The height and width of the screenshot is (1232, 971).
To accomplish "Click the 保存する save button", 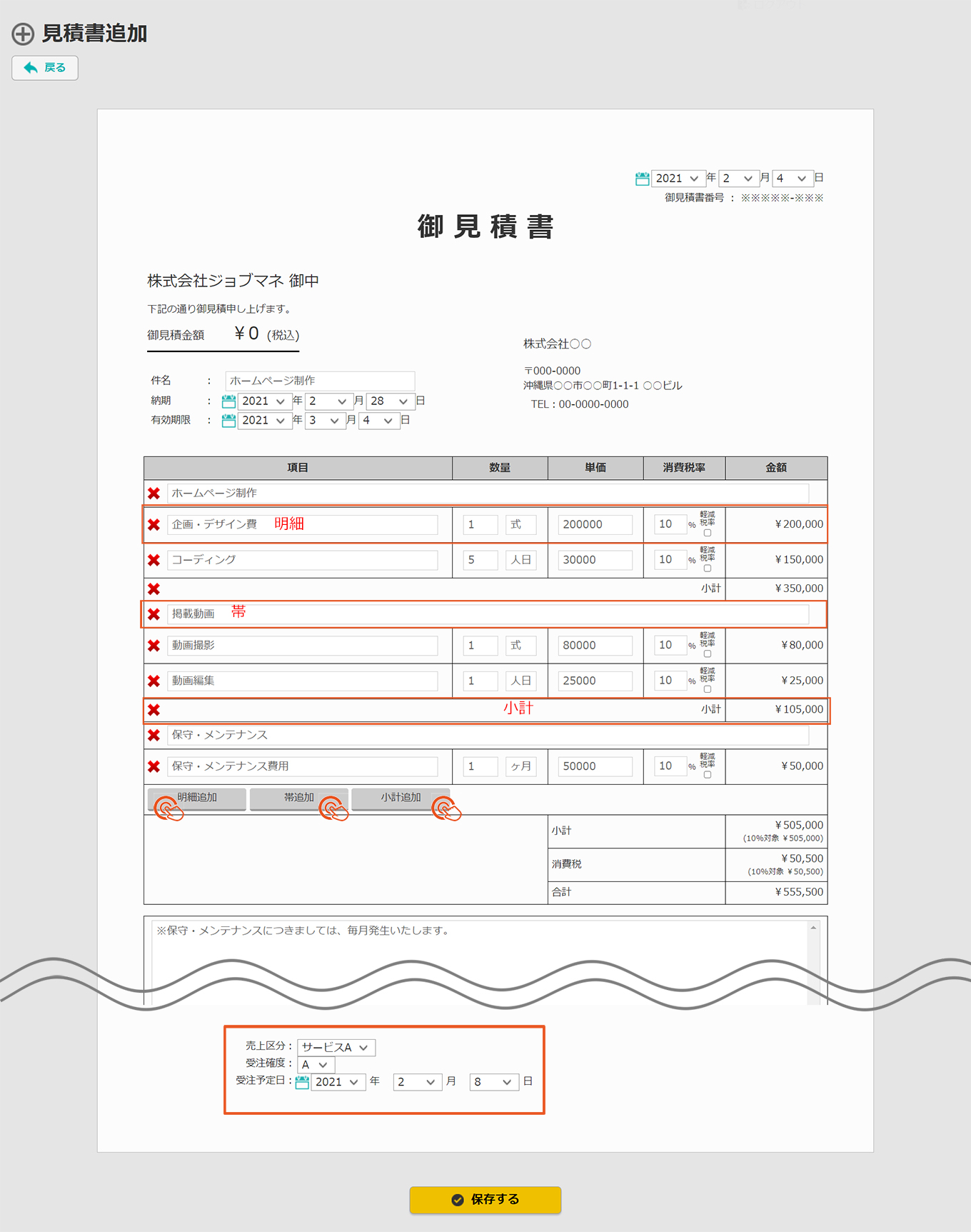I will click(485, 1200).
